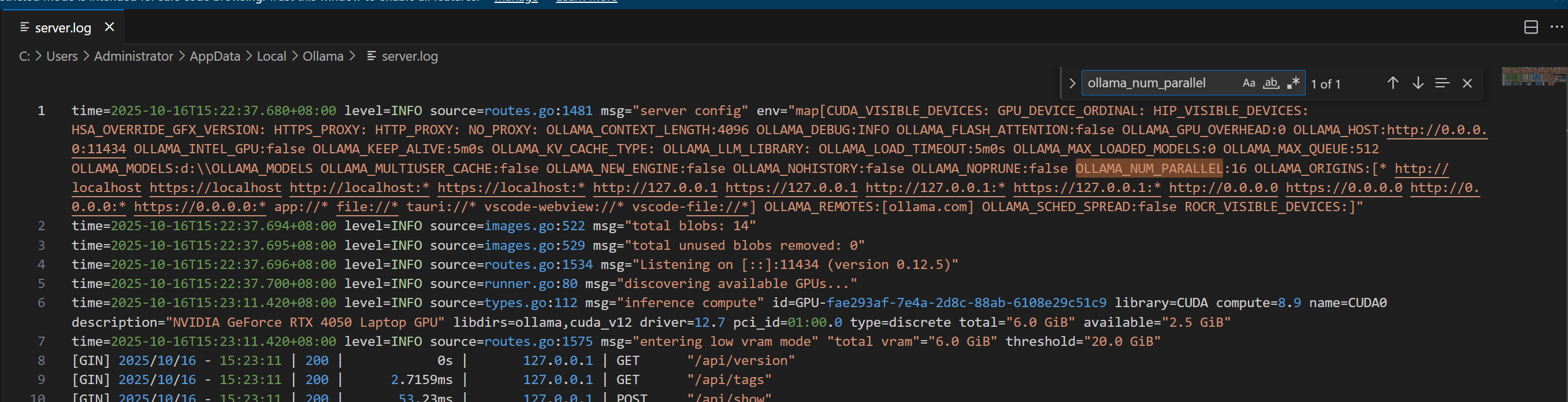Click line number 1 in gutter
This screenshot has height=402, width=1568.
click(42, 111)
